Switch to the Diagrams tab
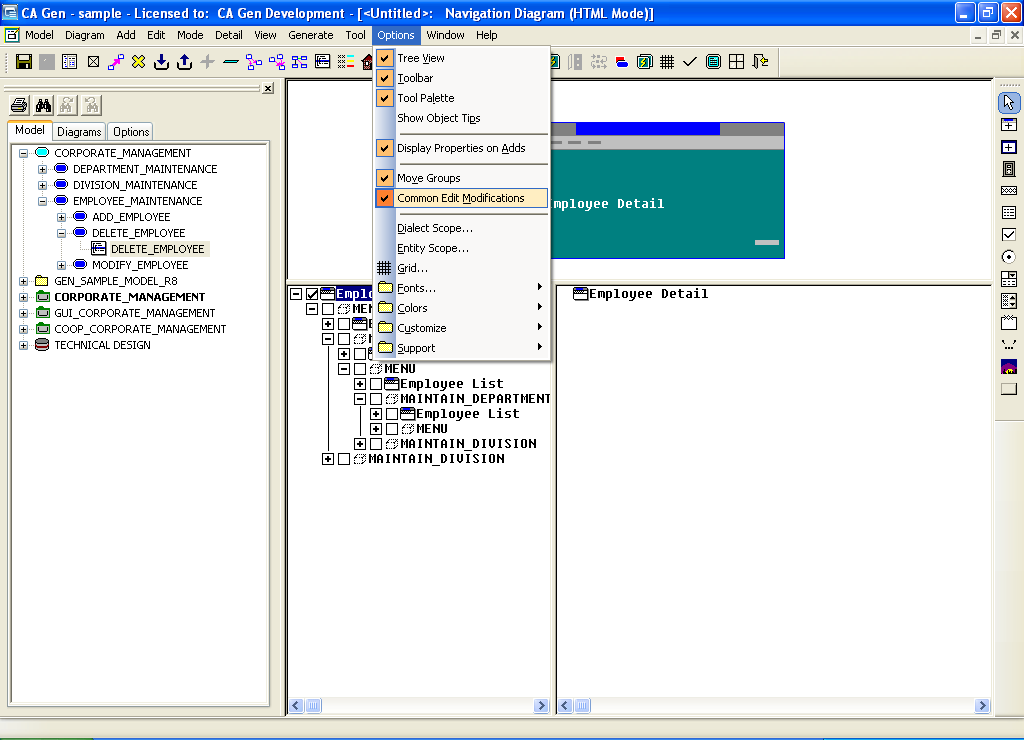This screenshot has width=1024, height=740. tap(79, 132)
